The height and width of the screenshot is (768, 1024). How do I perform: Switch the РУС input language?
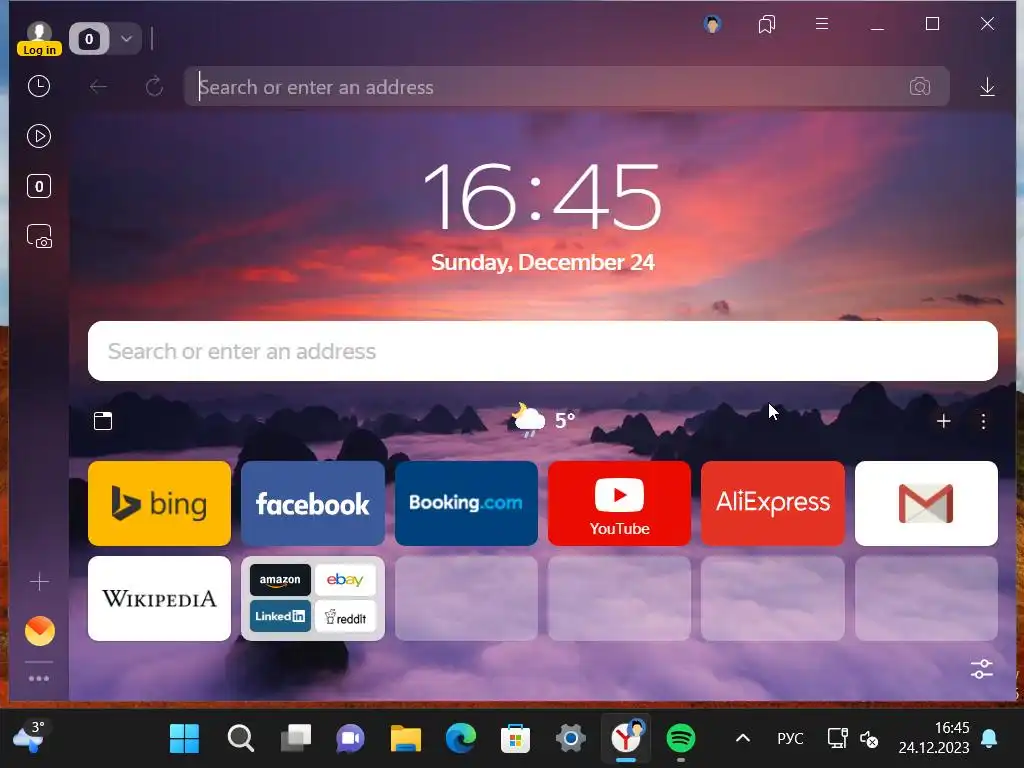[790, 739]
